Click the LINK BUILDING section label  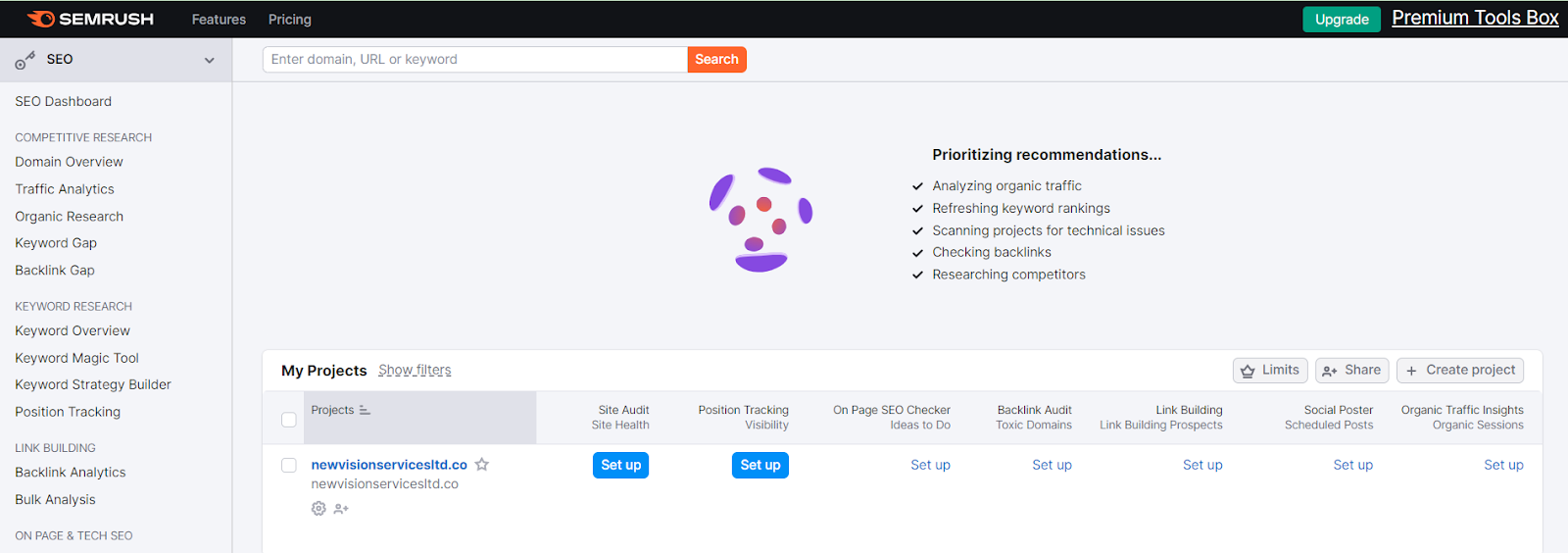pos(55,448)
